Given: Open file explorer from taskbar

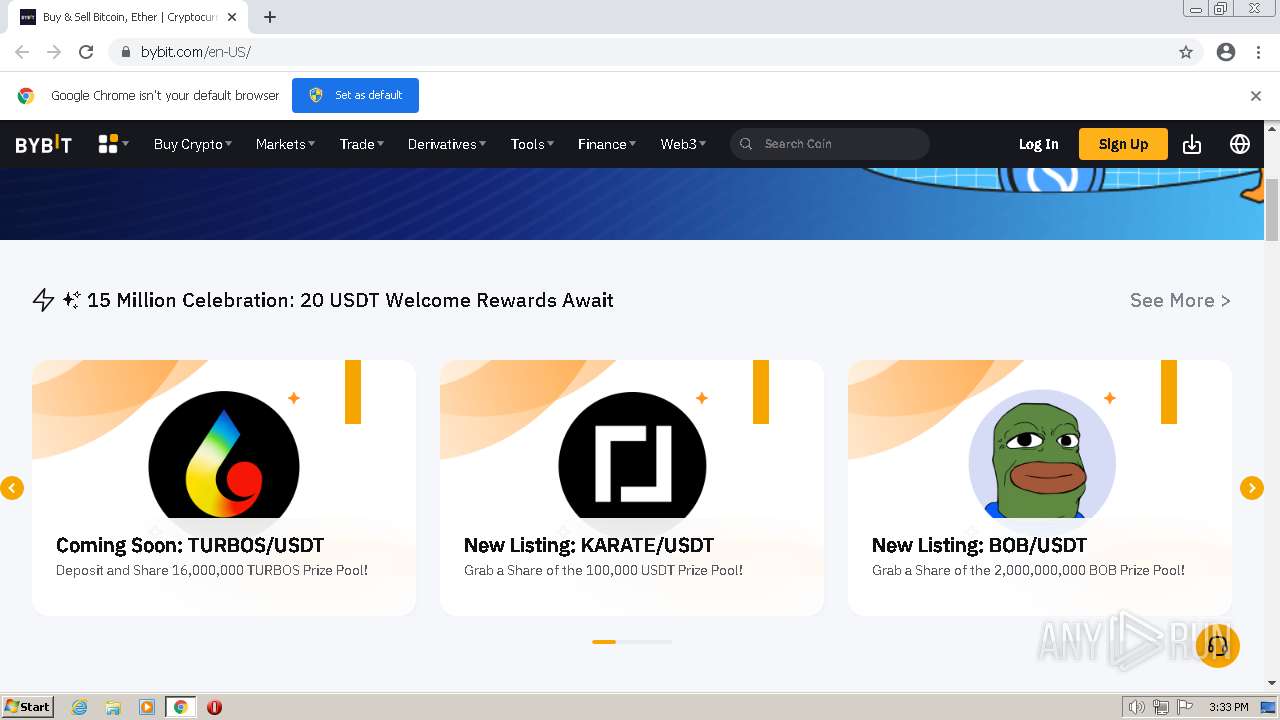Looking at the screenshot, I should [x=113, y=707].
